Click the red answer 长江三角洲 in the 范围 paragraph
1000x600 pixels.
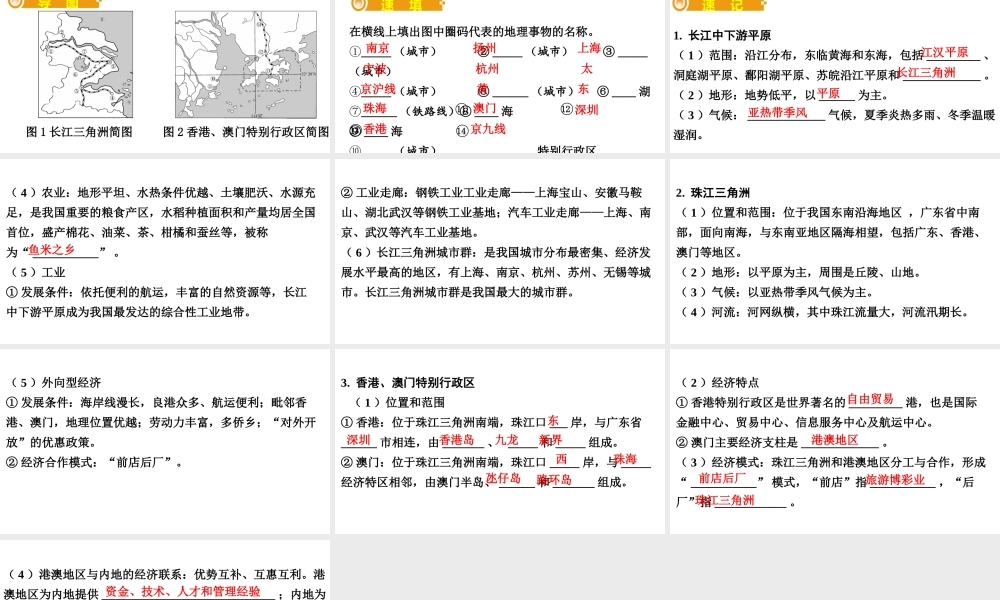pyautogui.click(x=927, y=73)
